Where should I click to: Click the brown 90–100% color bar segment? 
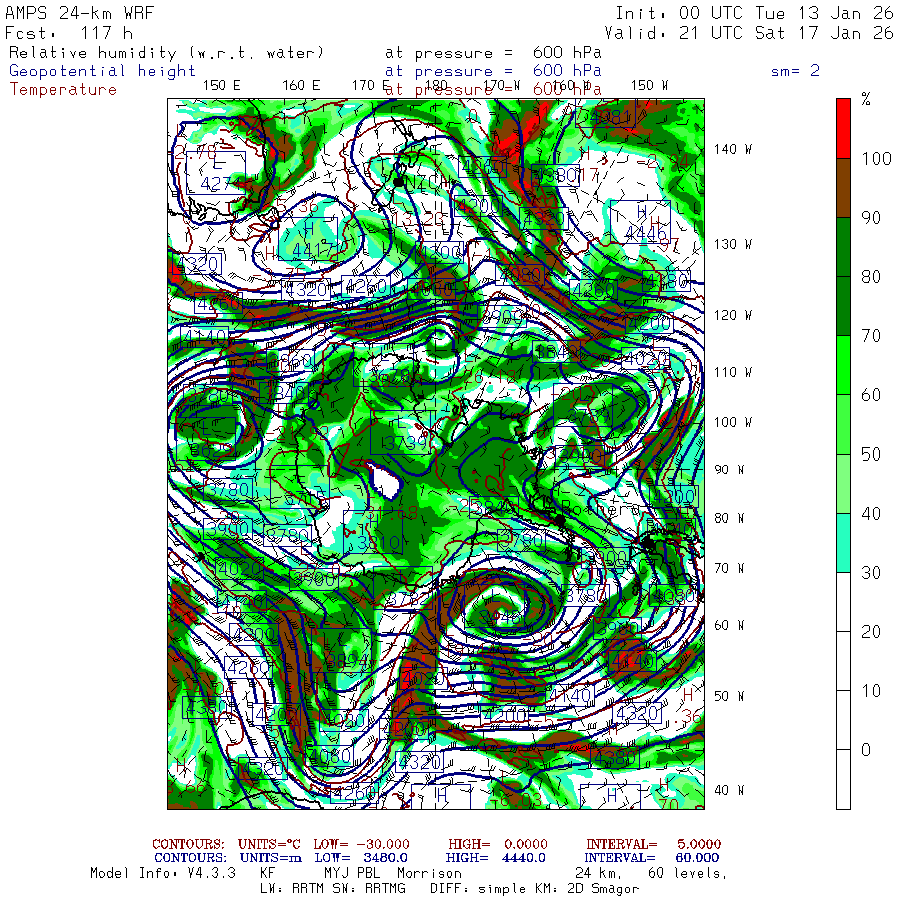click(x=844, y=187)
